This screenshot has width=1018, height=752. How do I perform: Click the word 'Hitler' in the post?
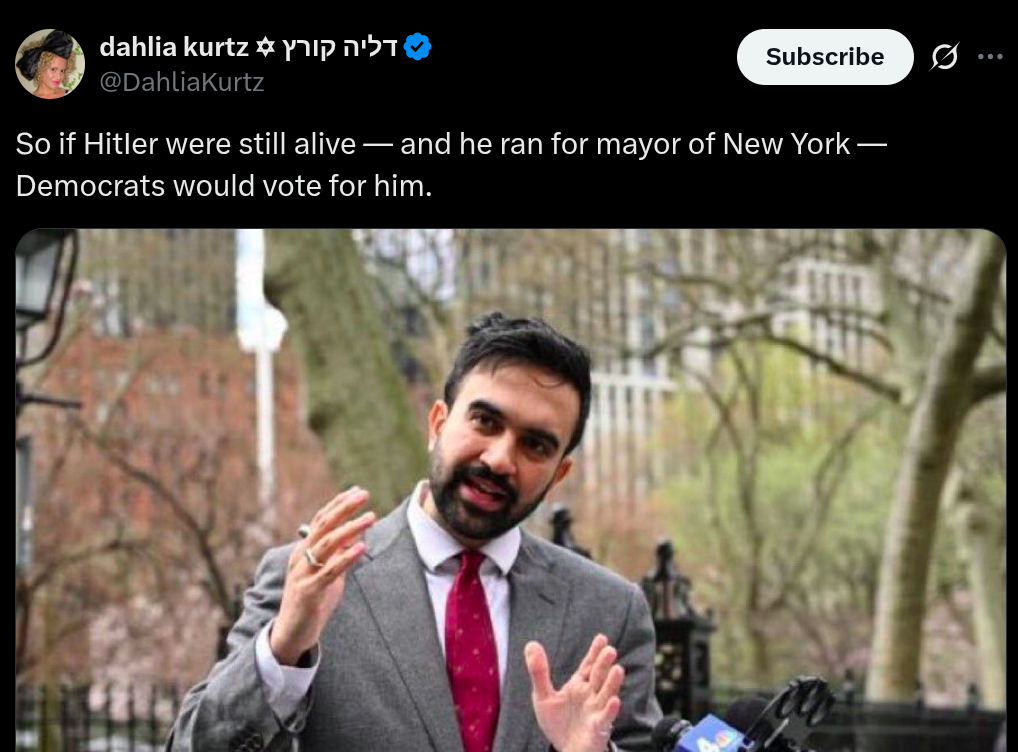(123, 144)
